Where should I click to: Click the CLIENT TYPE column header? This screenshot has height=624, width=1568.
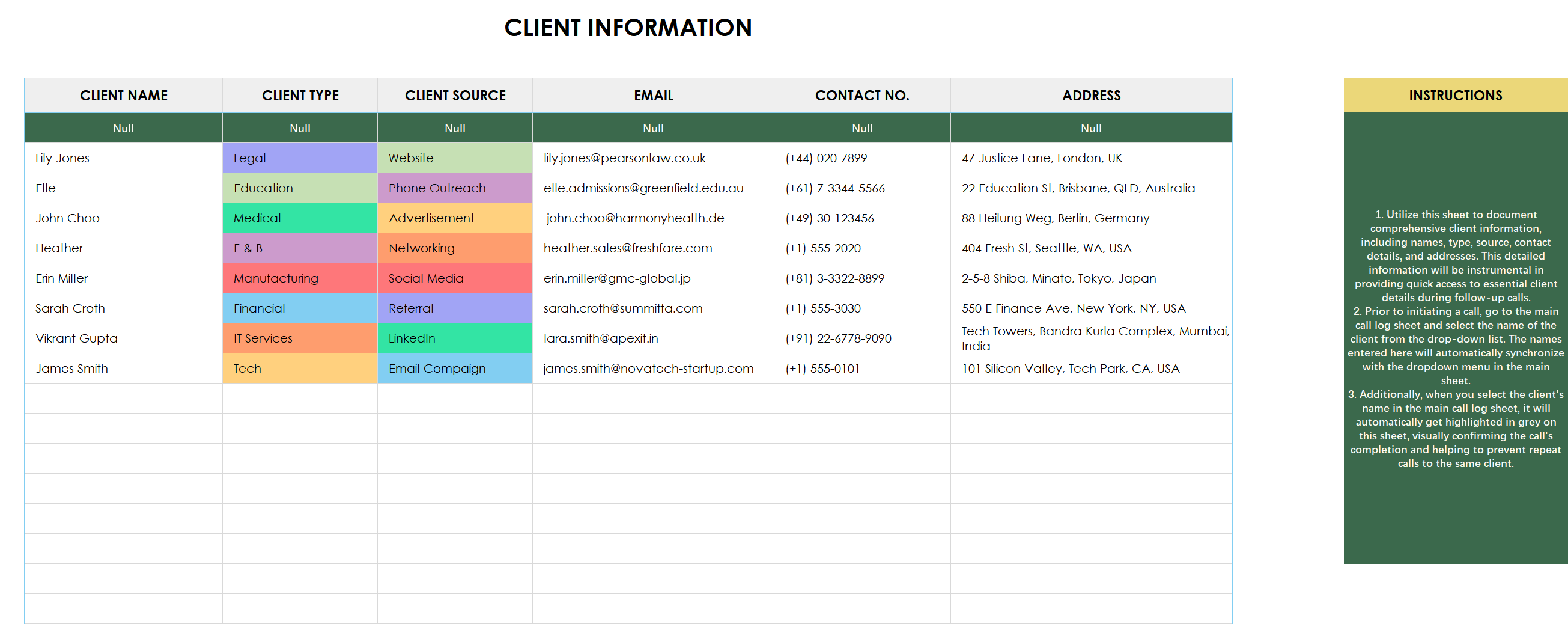[300, 96]
